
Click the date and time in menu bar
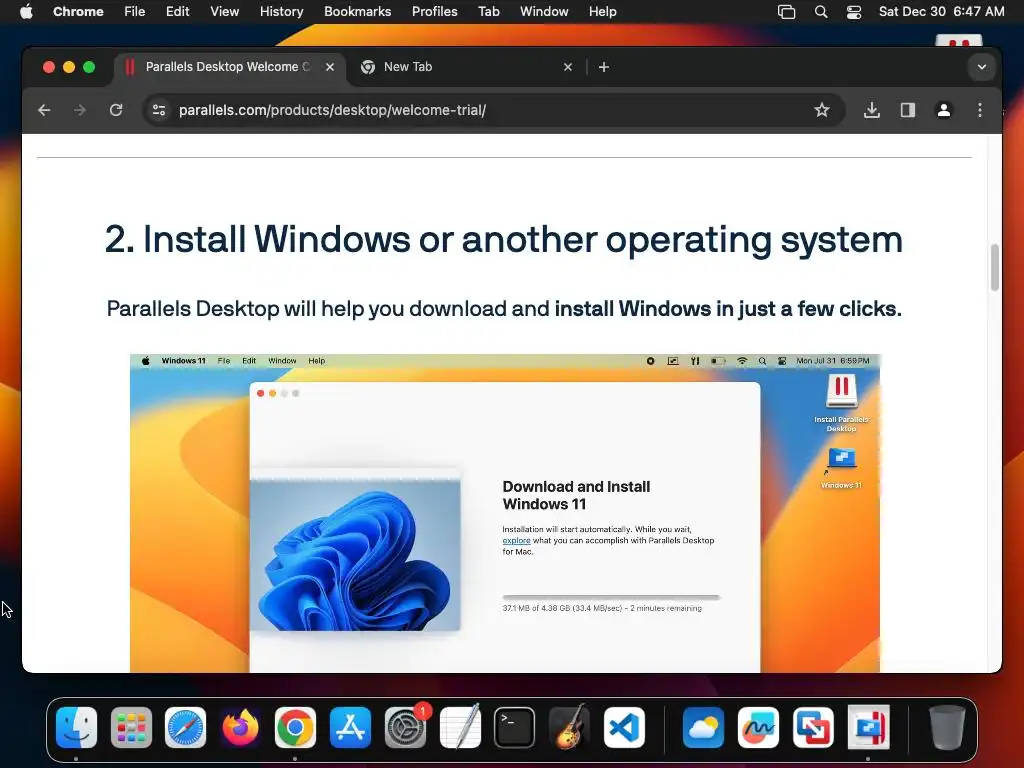click(x=941, y=12)
